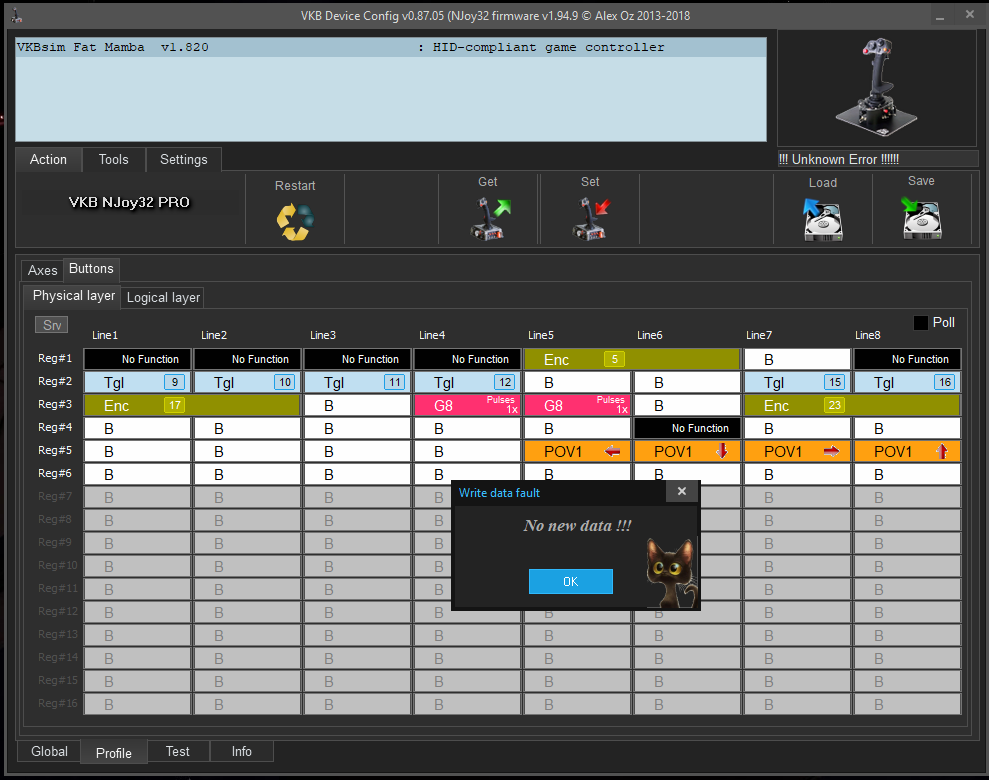Select the Tgl 9 toggle button cell
989x780 pixels.
tap(137, 382)
